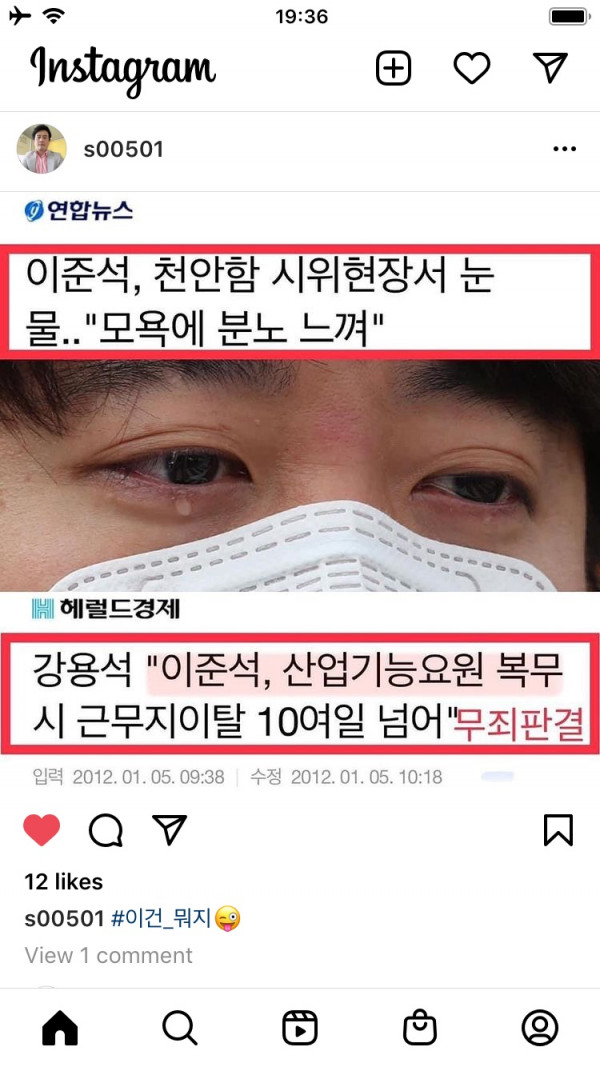
Task: Tap the new post plus icon
Action: click(x=393, y=68)
